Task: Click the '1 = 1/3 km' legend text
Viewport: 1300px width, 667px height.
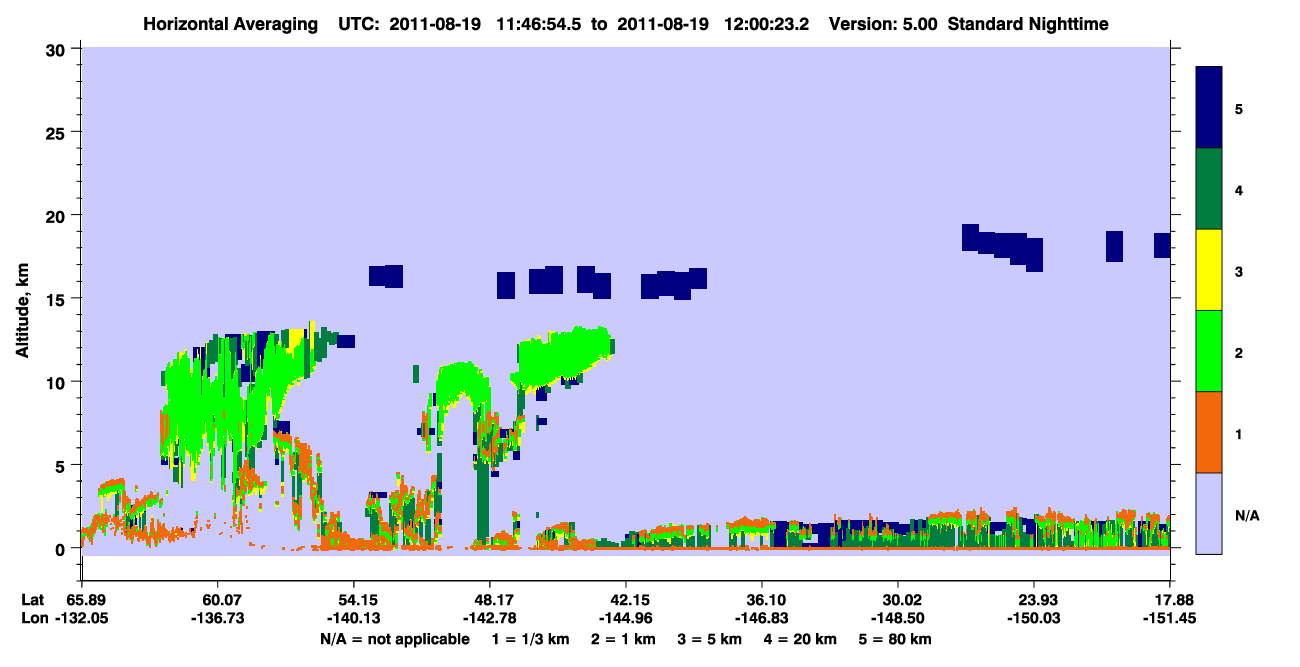Action: click(x=531, y=639)
